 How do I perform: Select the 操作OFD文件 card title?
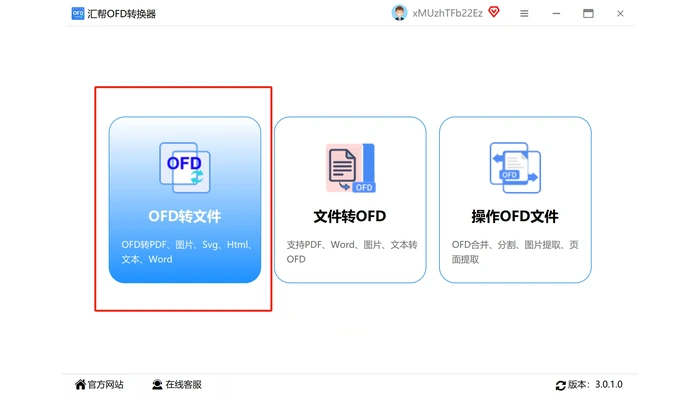coord(515,216)
